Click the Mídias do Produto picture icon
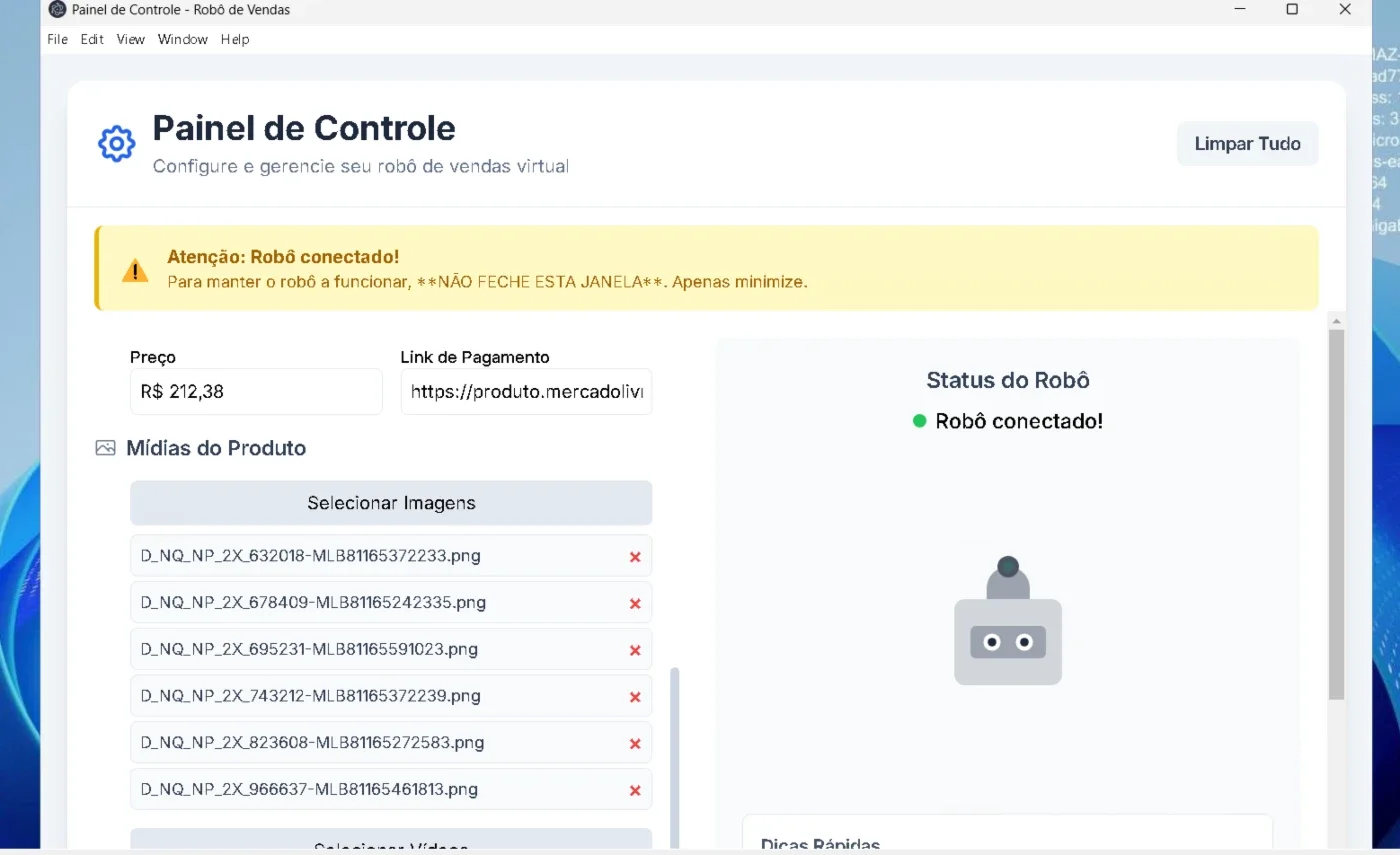The image size is (1400, 855). (x=105, y=448)
